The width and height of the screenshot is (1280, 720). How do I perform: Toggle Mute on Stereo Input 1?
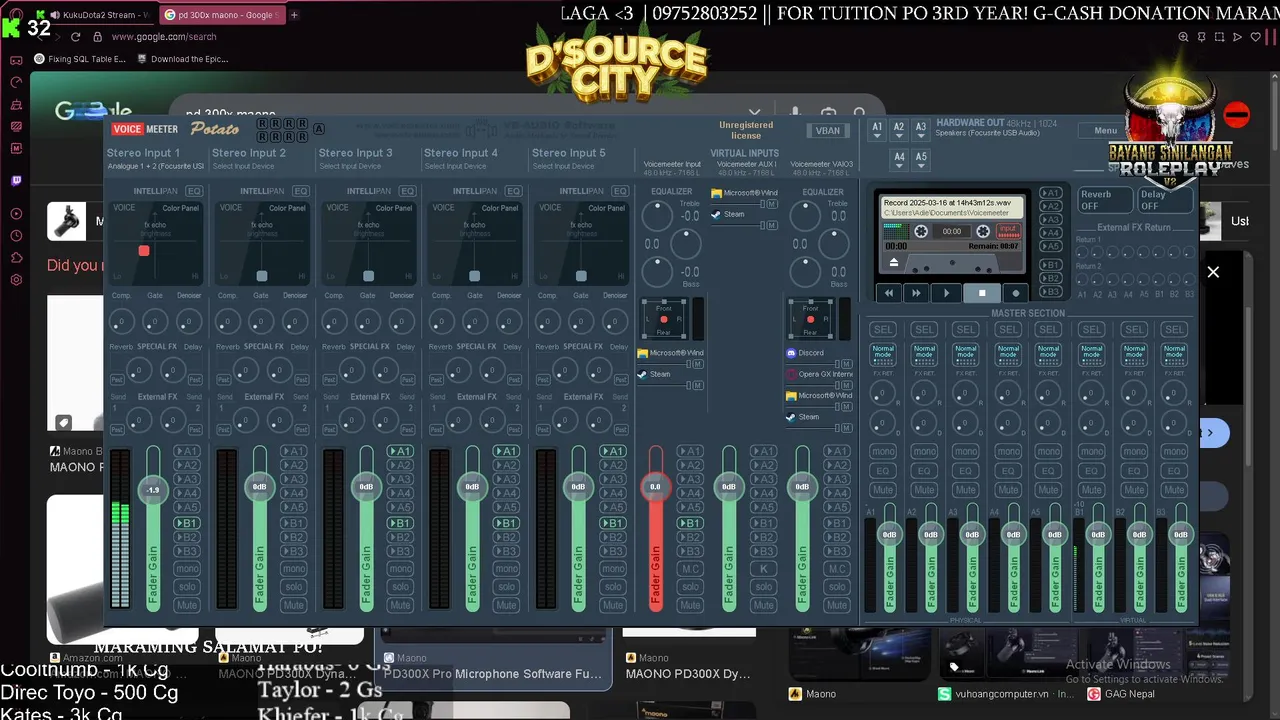click(187, 605)
